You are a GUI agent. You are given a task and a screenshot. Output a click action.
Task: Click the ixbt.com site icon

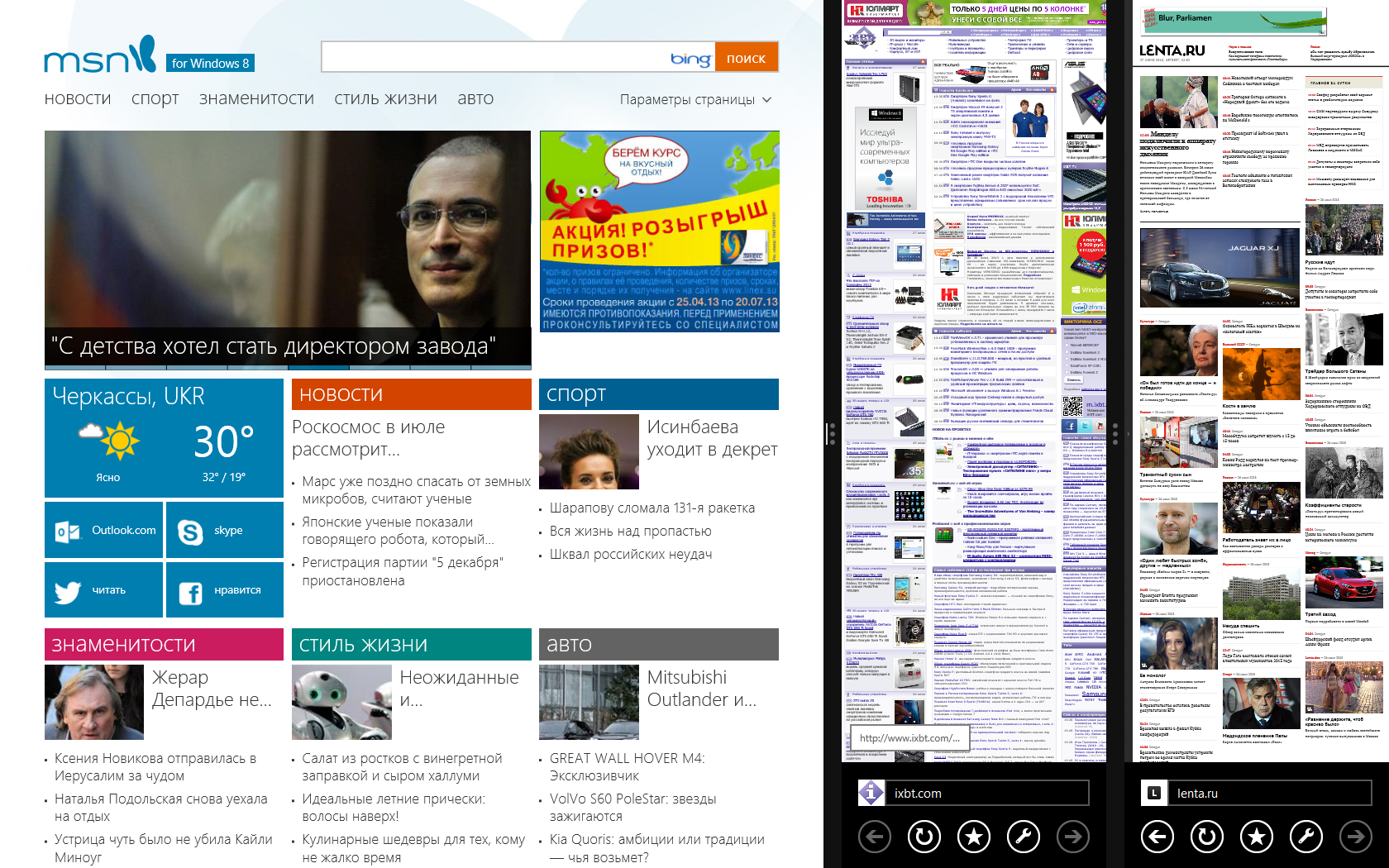coord(871,793)
